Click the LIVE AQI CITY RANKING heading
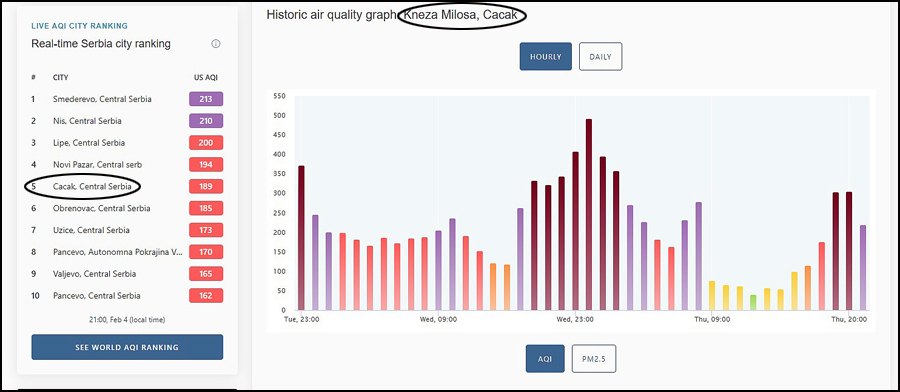 pyautogui.click(x=79, y=26)
